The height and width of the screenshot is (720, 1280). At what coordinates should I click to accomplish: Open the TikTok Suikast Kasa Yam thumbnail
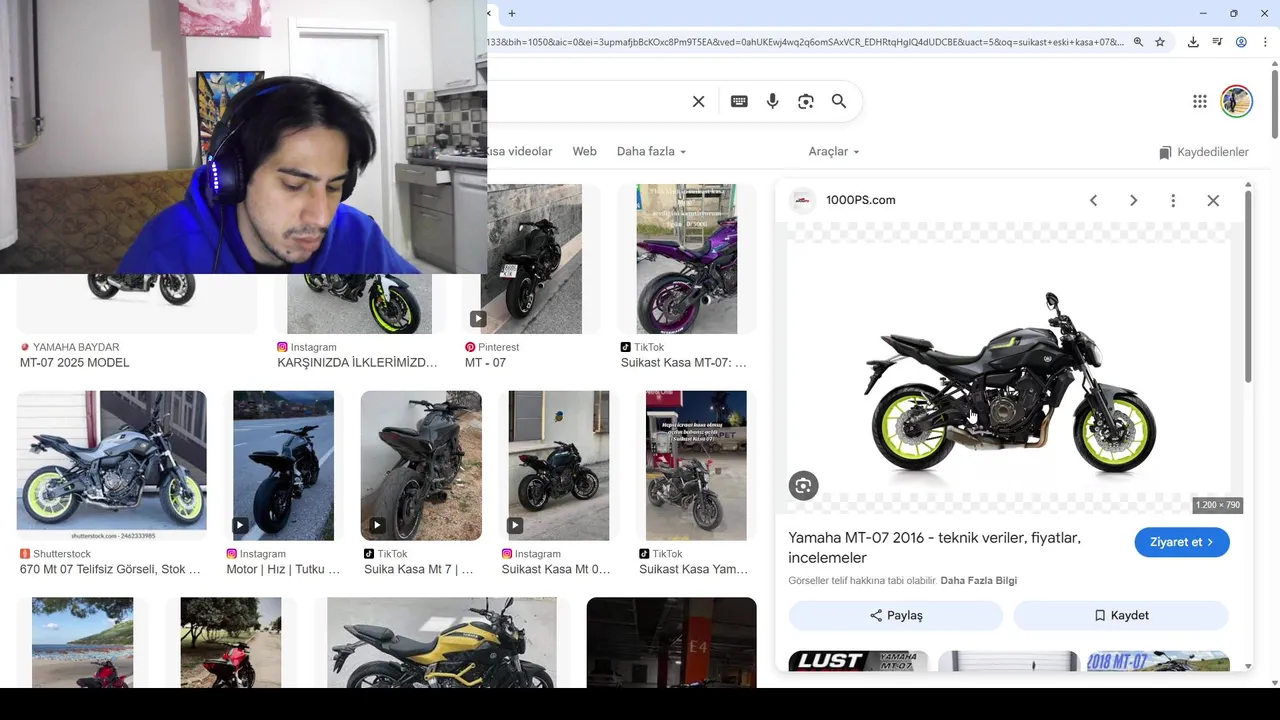[696, 466]
